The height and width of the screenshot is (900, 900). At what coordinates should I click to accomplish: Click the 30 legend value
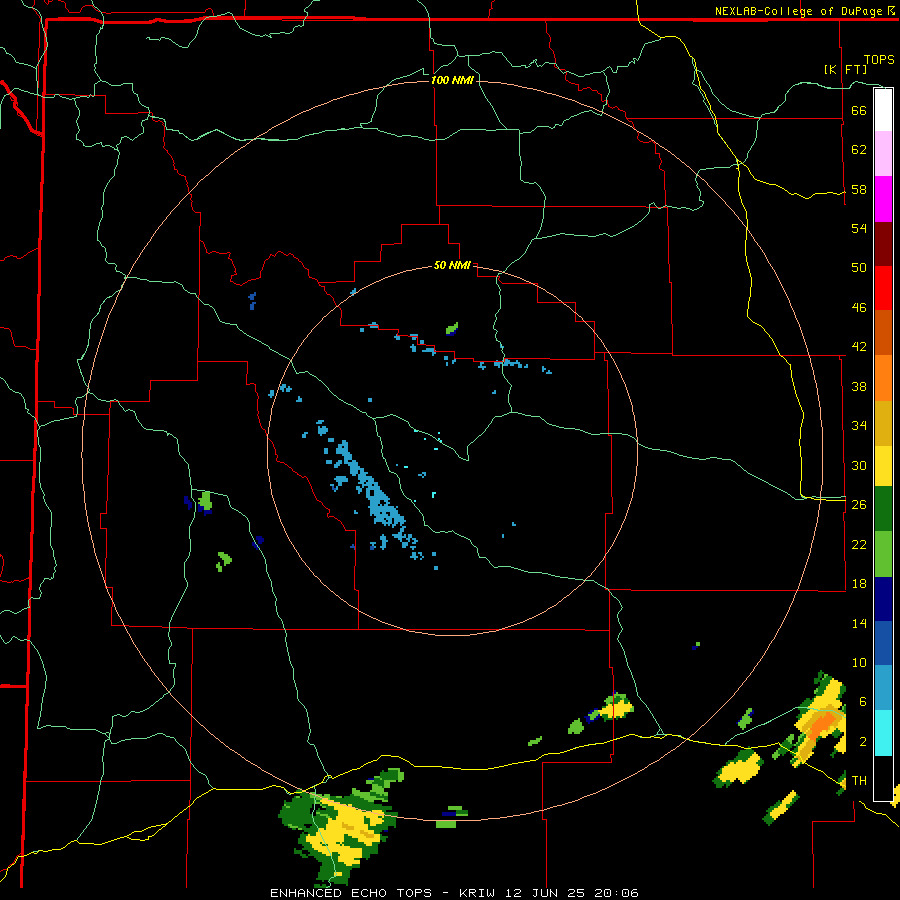tap(859, 465)
